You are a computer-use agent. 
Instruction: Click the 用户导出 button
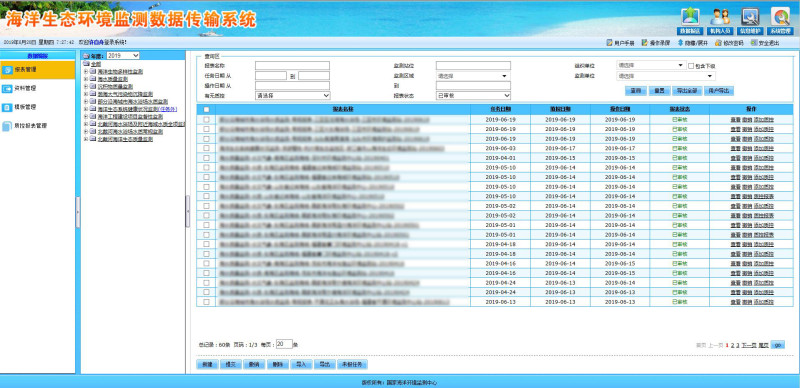(x=719, y=91)
